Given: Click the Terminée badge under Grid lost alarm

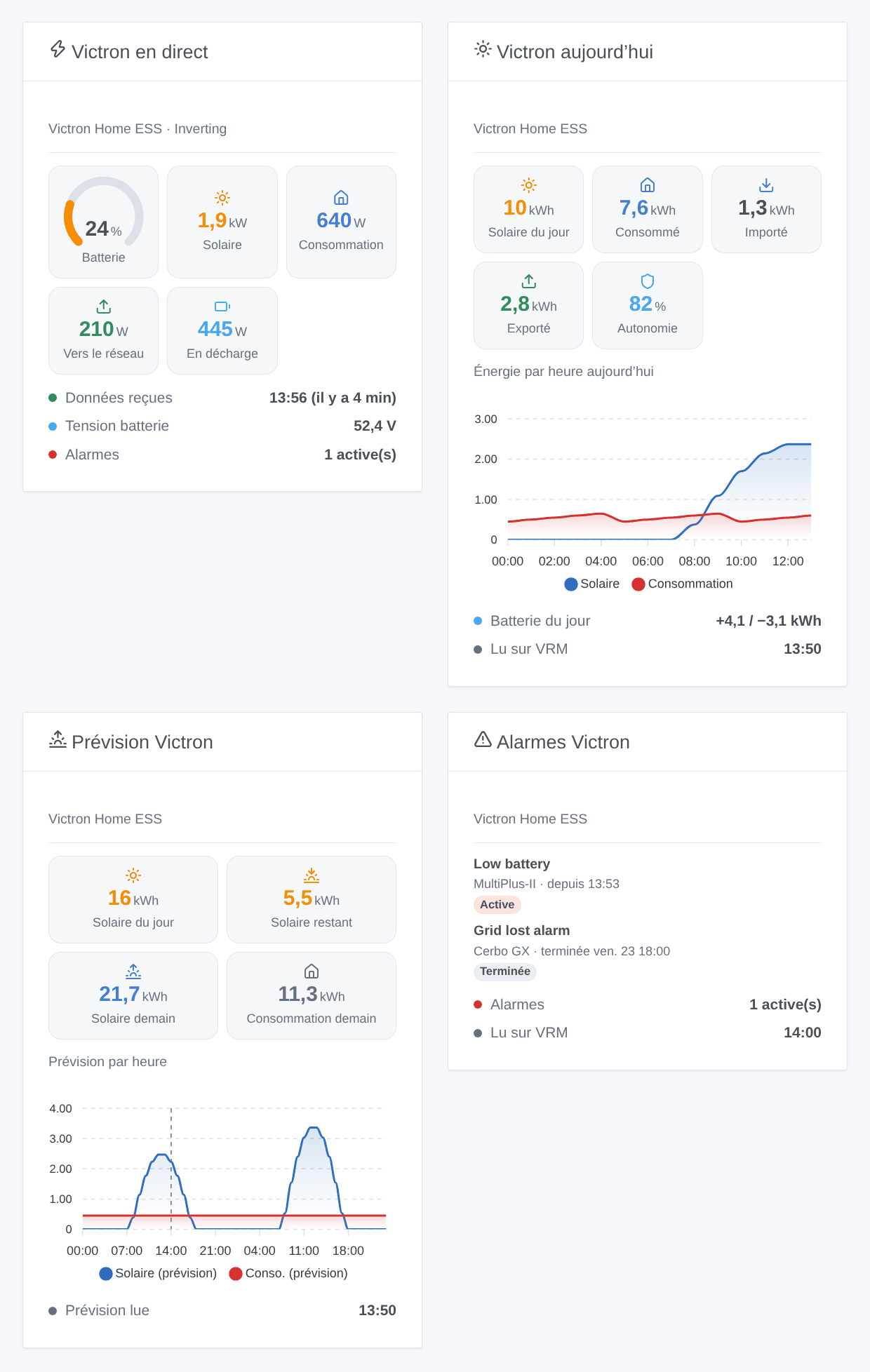Looking at the screenshot, I should [x=505, y=971].
